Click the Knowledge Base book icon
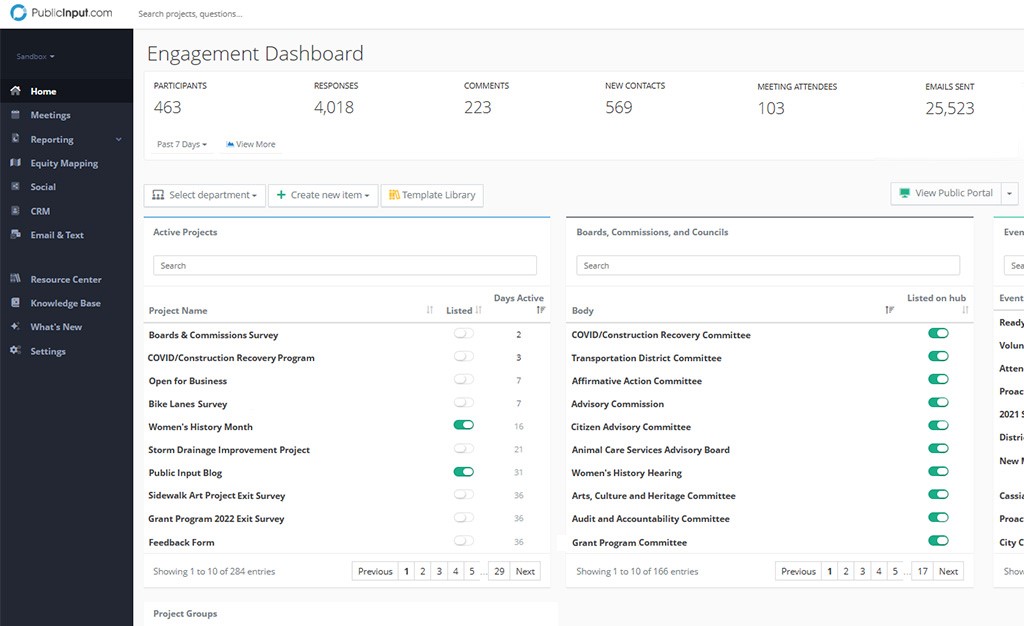 tap(15, 303)
